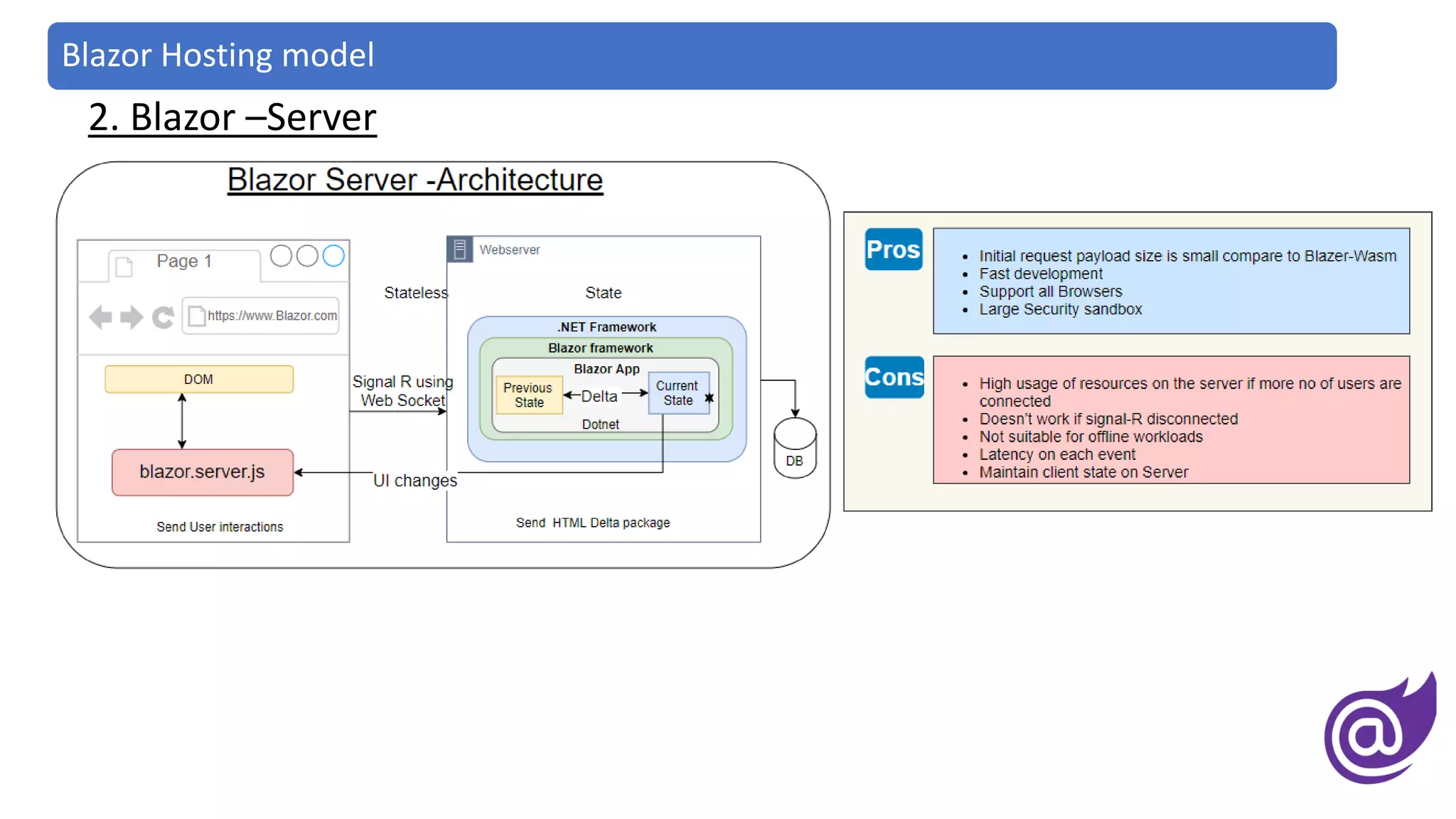Select the first gray circle window button
The width and height of the screenshot is (1456, 819).
pos(282,256)
